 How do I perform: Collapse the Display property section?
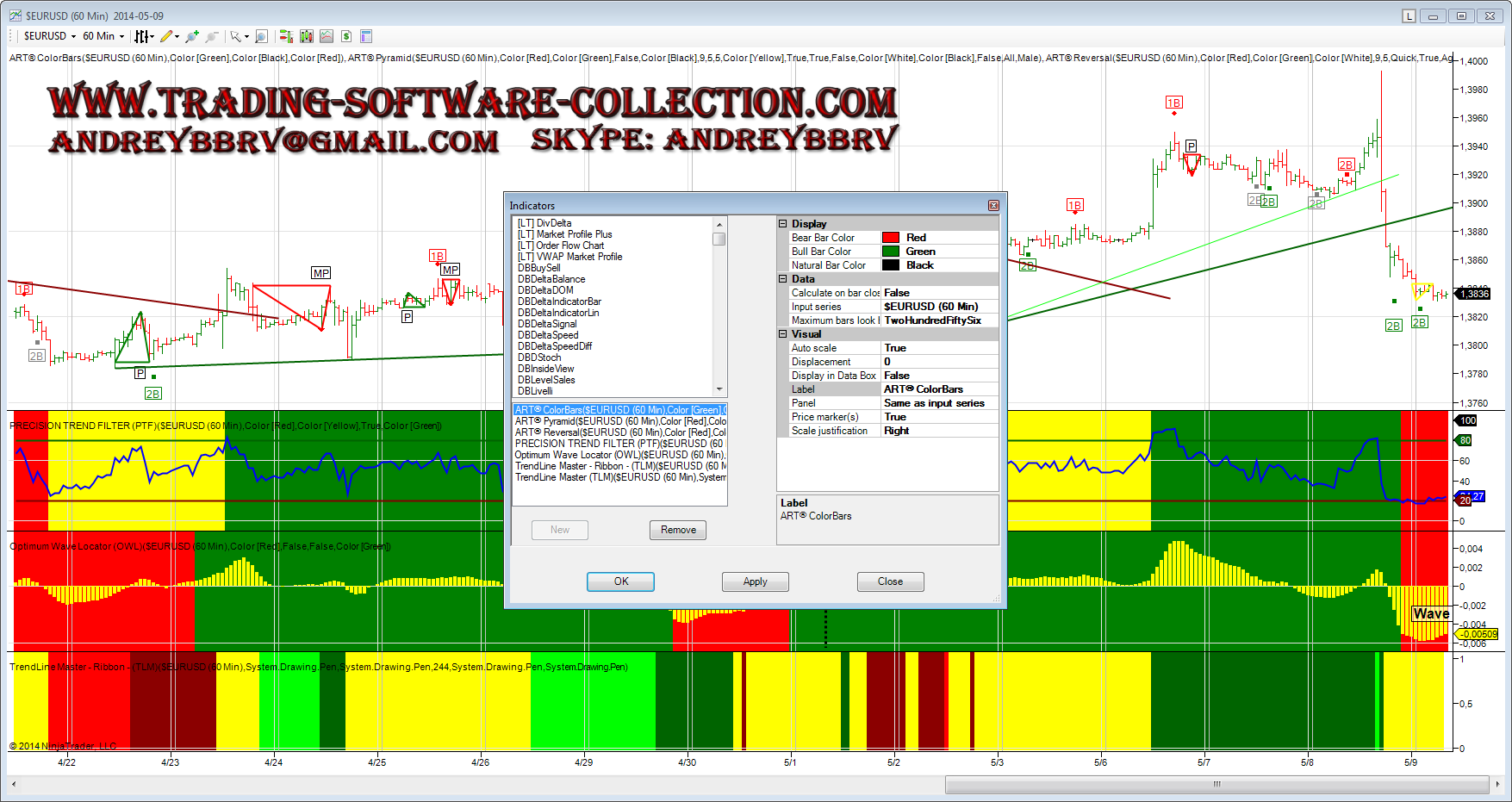pos(783,224)
